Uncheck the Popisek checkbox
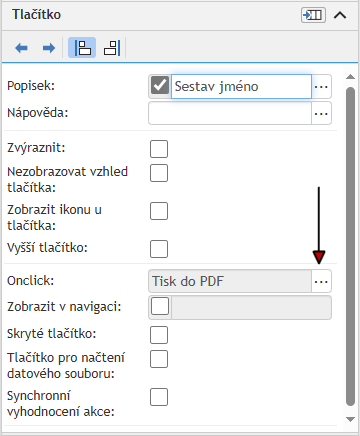 tap(160, 86)
